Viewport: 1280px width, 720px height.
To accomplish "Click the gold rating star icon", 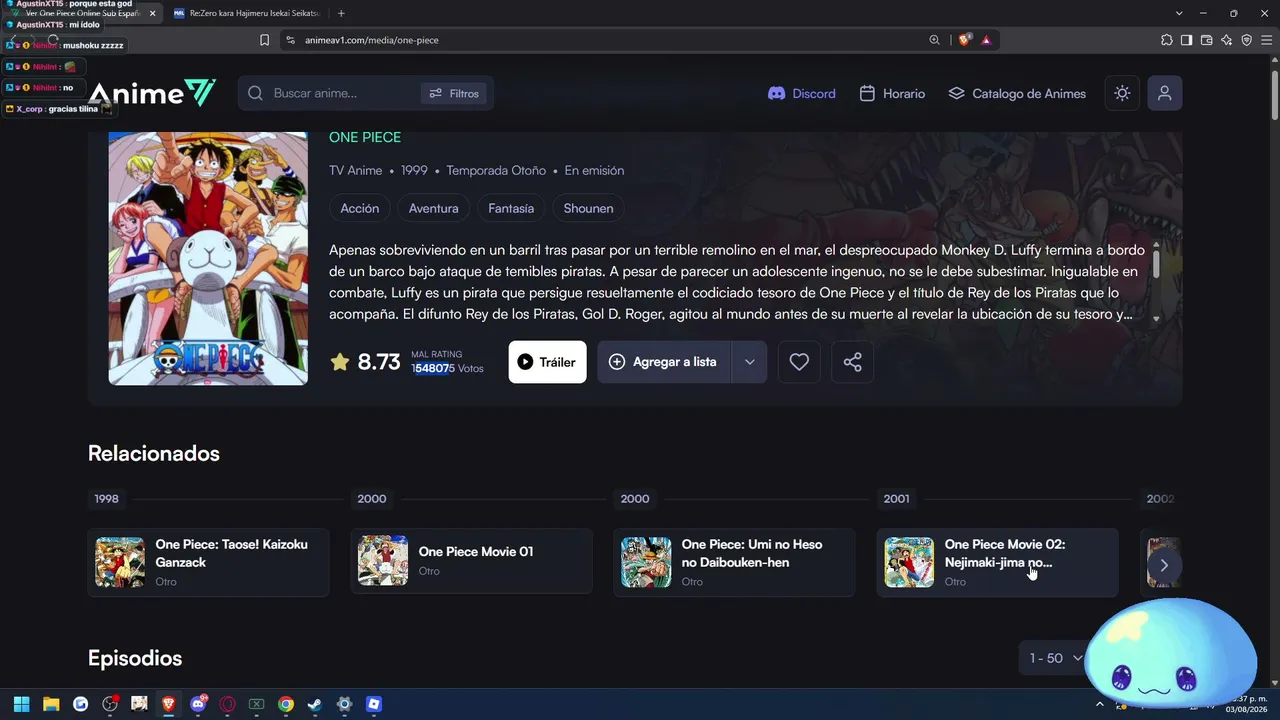I will pos(340,362).
